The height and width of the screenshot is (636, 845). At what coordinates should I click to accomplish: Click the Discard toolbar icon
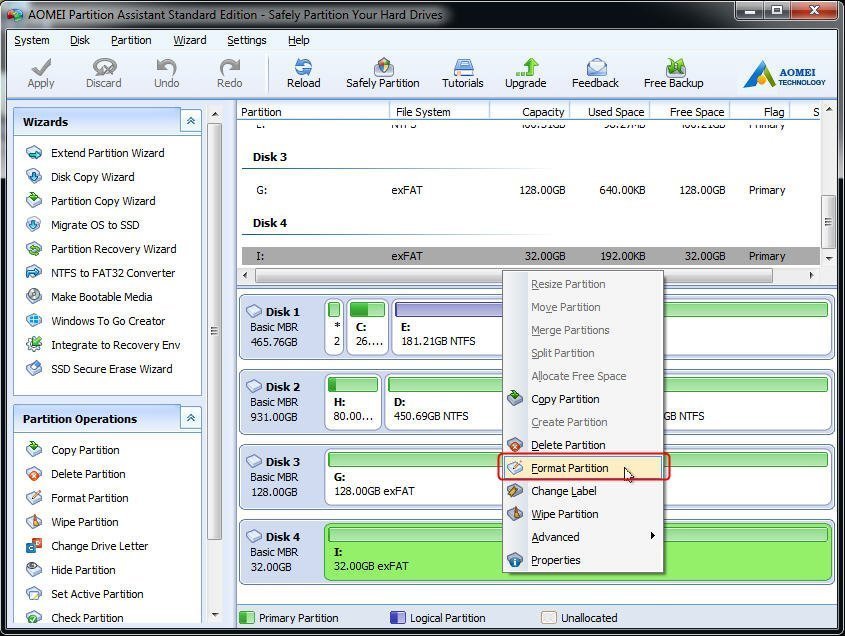[x=104, y=68]
